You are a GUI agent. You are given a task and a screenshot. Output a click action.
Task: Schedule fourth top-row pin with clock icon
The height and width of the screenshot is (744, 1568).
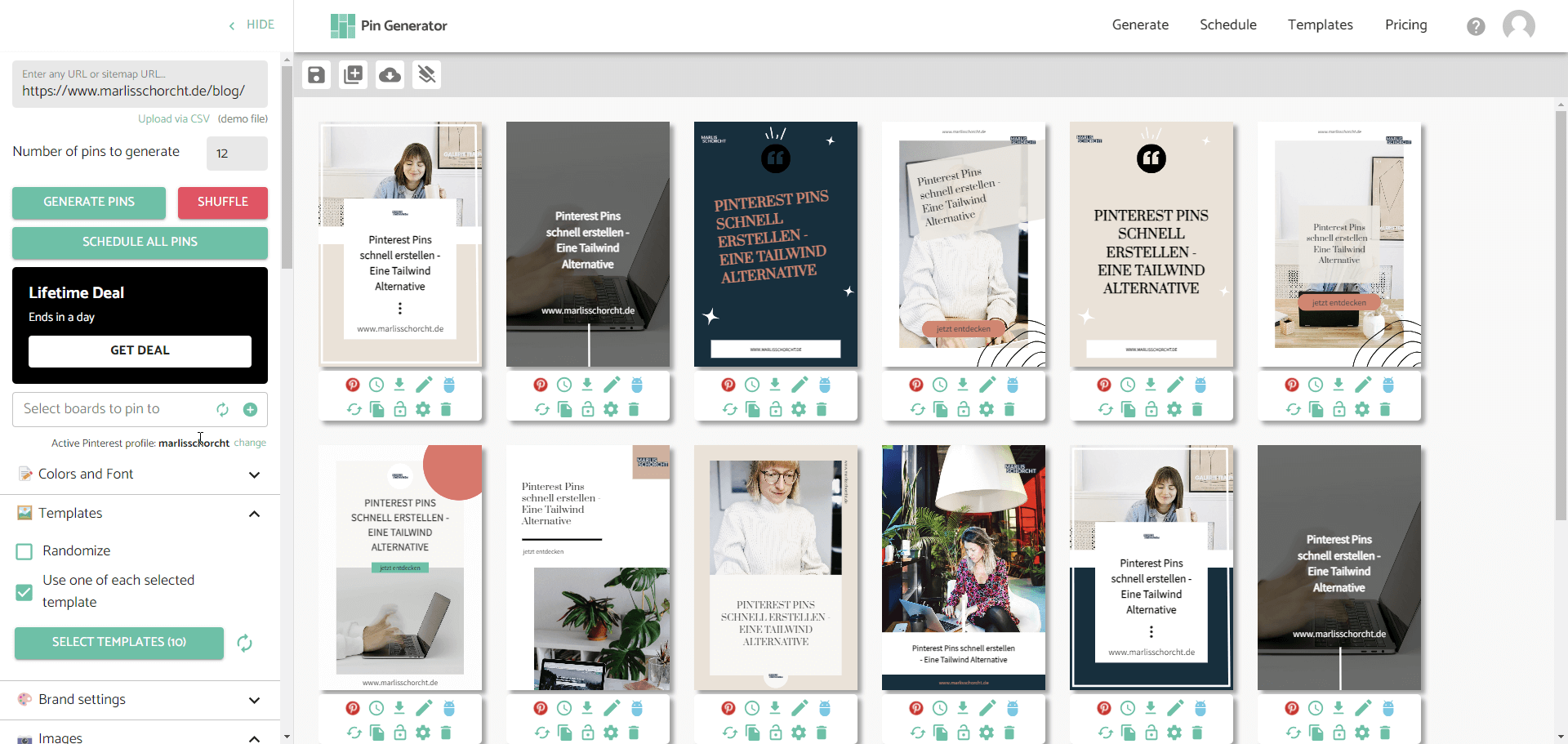coord(940,385)
